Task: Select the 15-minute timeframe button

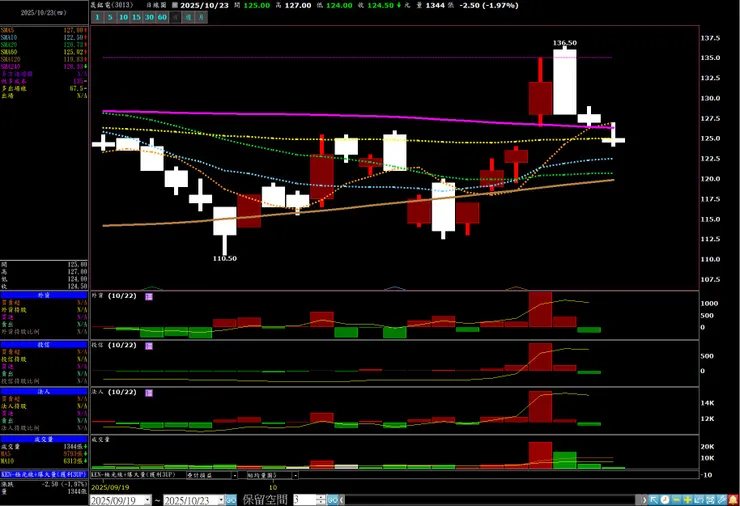Action: 136,17
